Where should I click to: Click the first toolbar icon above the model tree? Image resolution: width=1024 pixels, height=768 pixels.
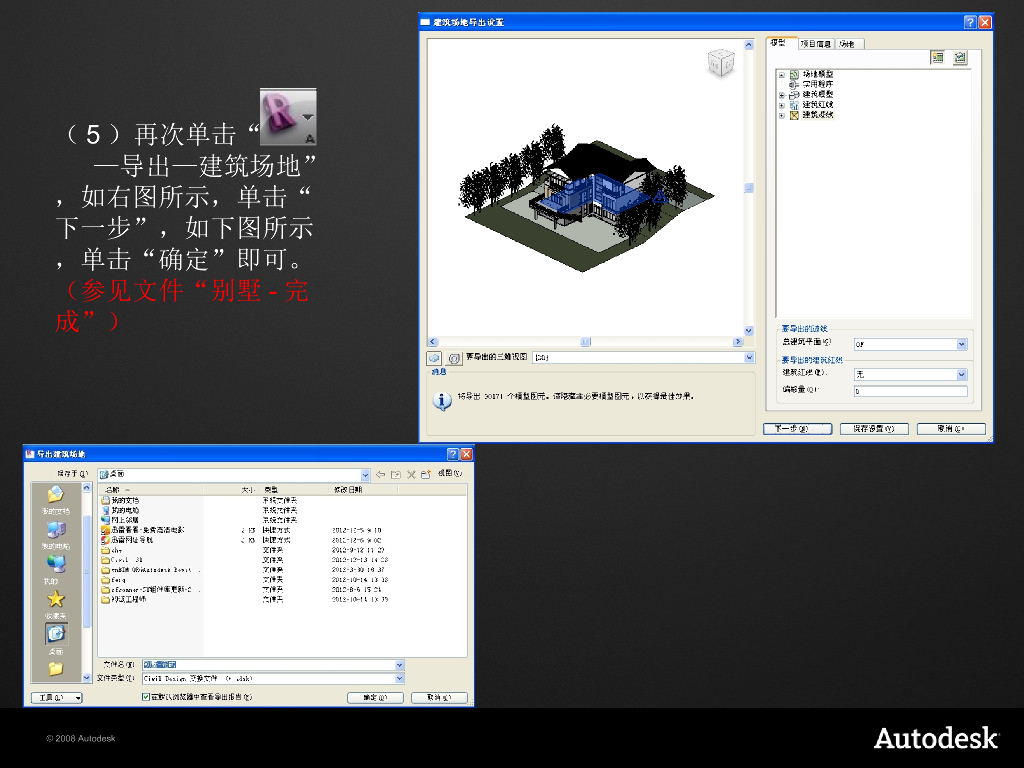point(938,57)
